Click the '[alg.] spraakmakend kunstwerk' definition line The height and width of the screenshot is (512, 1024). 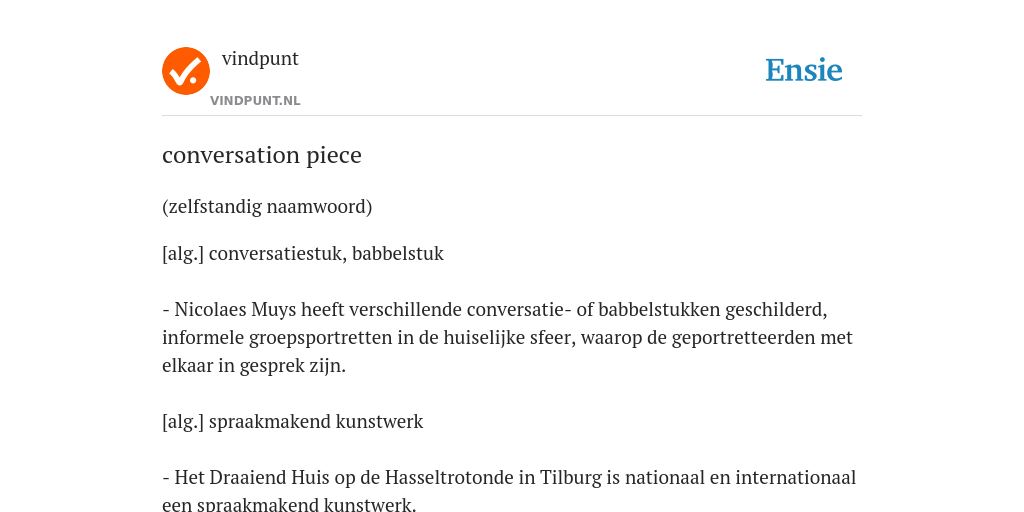[x=293, y=422]
